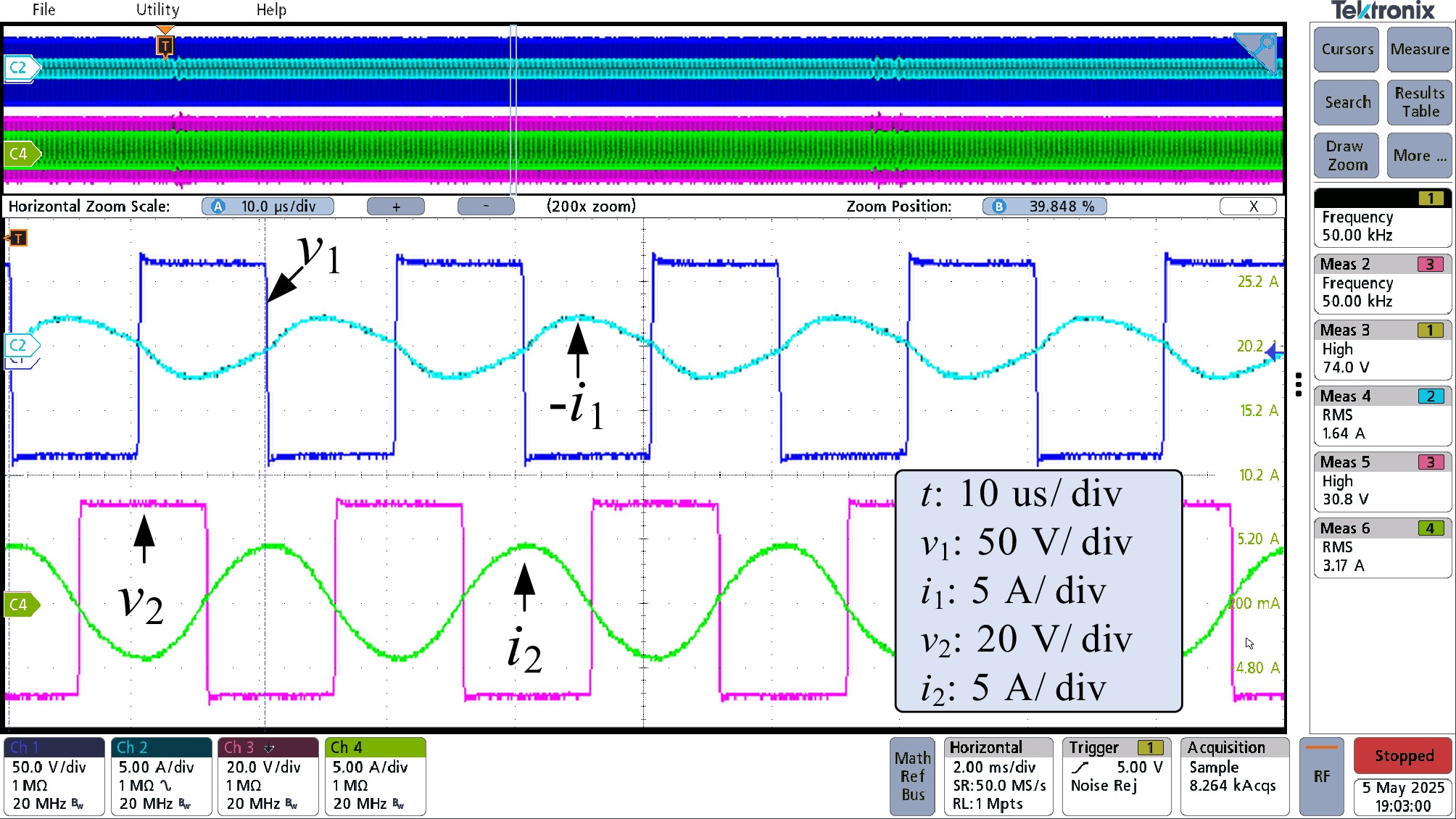Click the three-dot panel drag handle
Image resolution: width=1456 pixels, height=819 pixels.
[1298, 384]
